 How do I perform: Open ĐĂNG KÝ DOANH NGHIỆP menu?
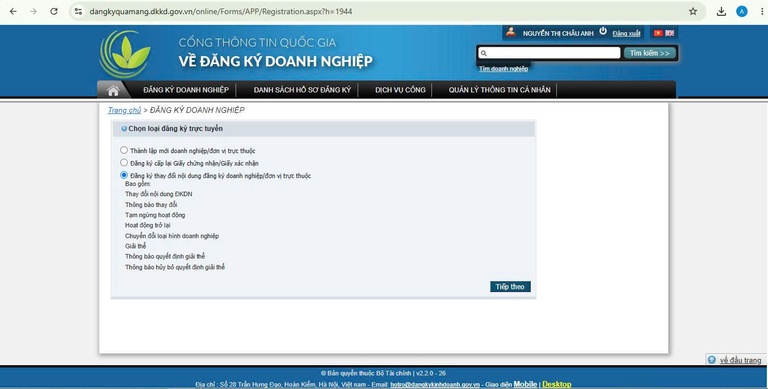186,90
